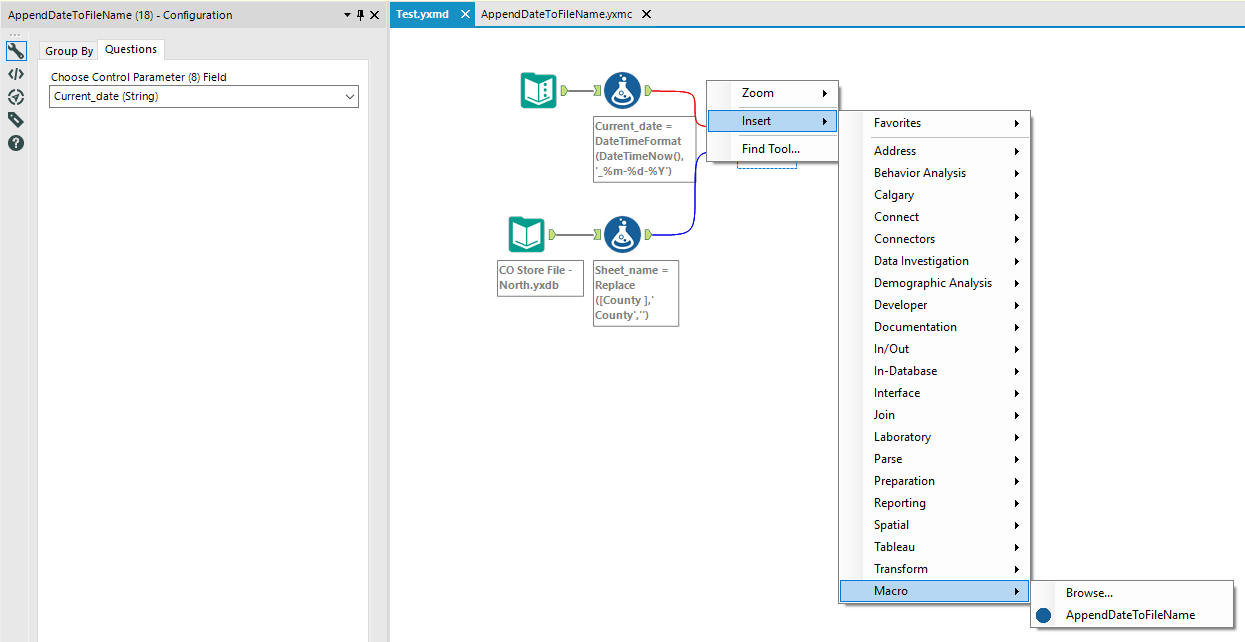Open the wrench Configuration icon
The width and height of the screenshot is (1245, 642).
[16, 51]
